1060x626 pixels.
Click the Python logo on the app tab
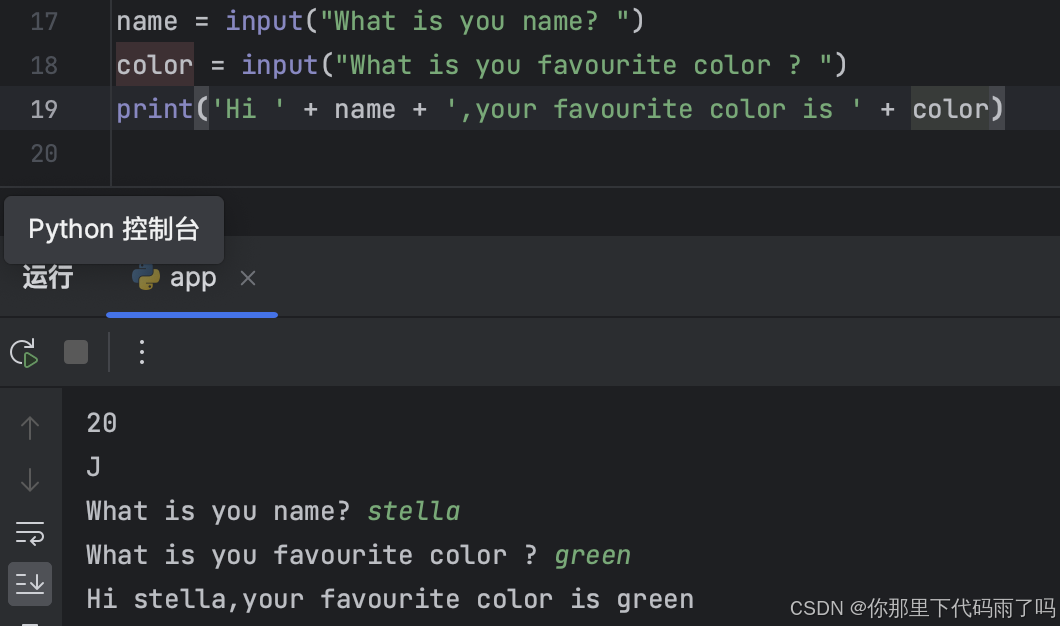tap(146, 278)
